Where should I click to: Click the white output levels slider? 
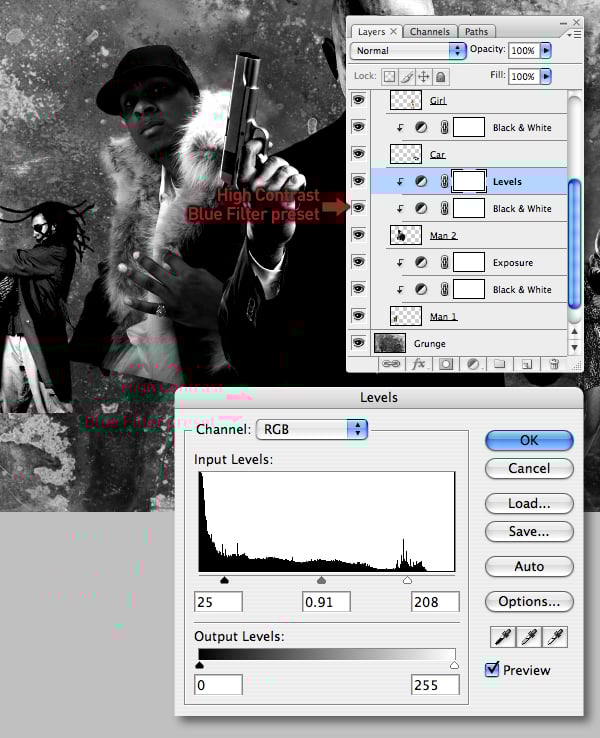click(454, 665)
